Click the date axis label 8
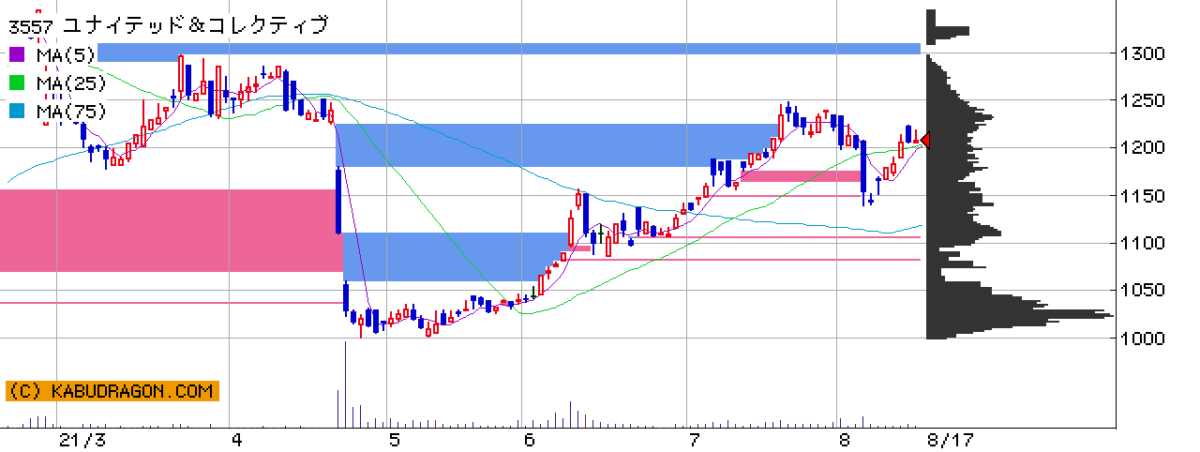This screenshot has width=1200, height=452. pyautogui.click(x=844, y=440)
